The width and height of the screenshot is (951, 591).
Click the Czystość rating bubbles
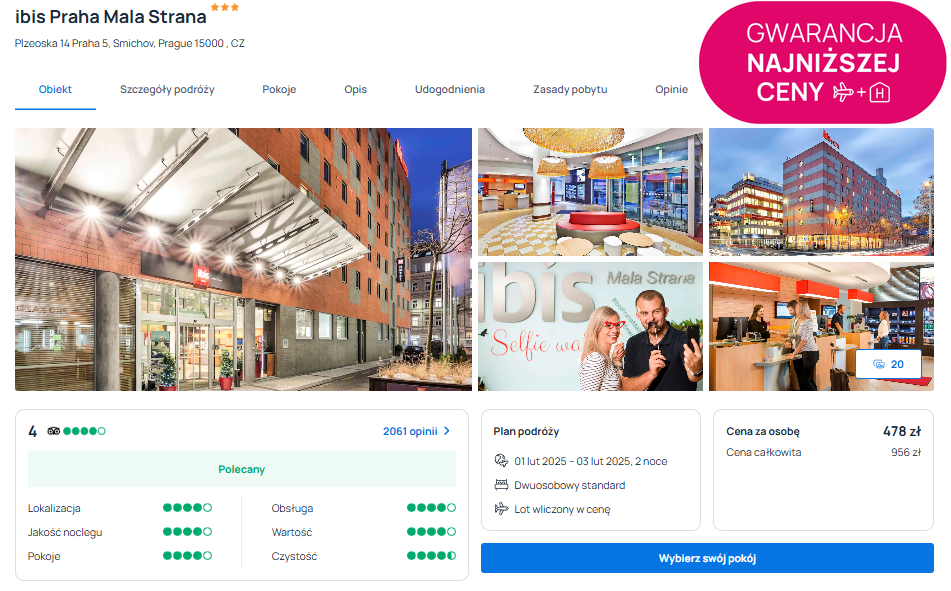431,556
